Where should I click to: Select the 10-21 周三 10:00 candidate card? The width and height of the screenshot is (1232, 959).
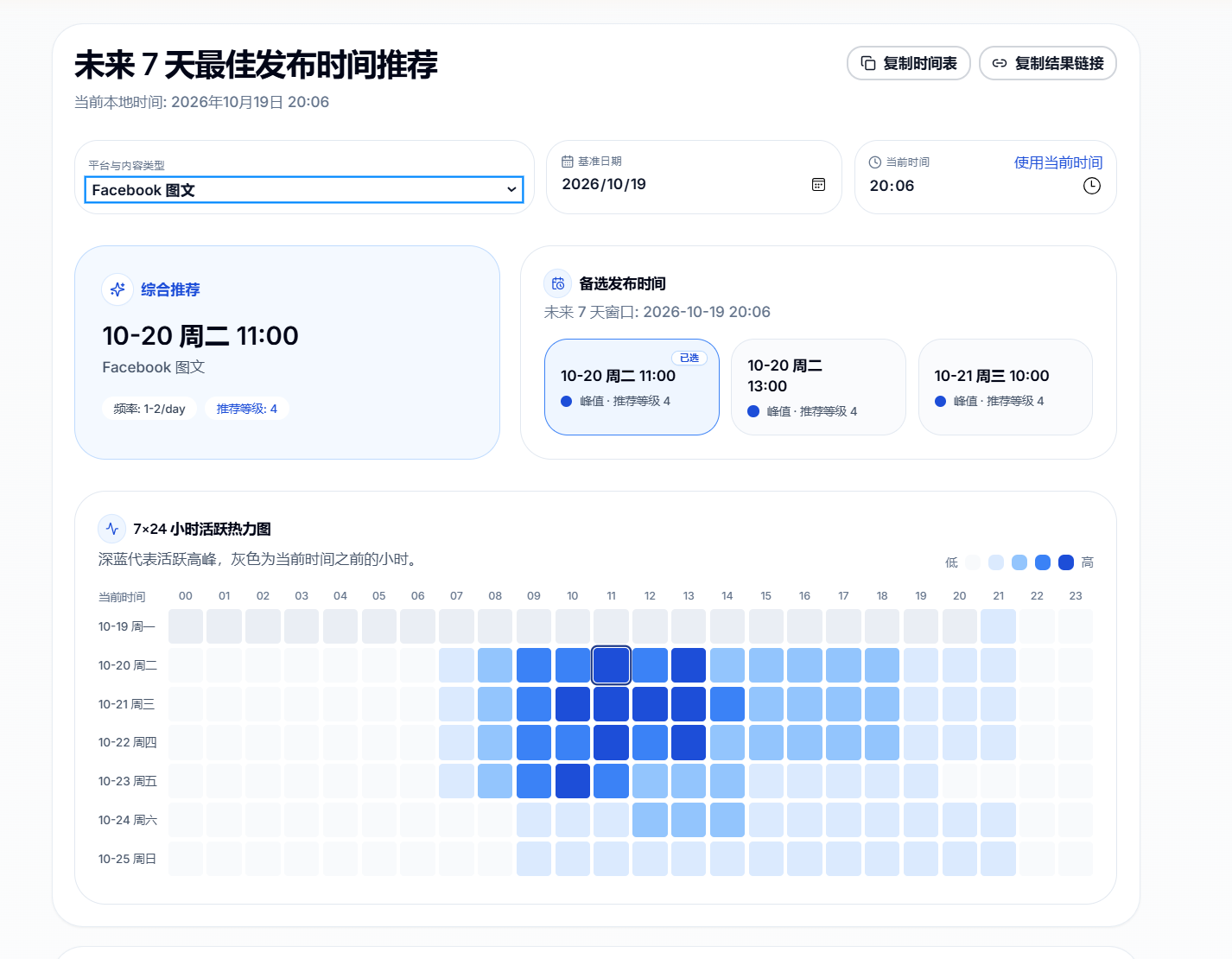pos(1006,387)
